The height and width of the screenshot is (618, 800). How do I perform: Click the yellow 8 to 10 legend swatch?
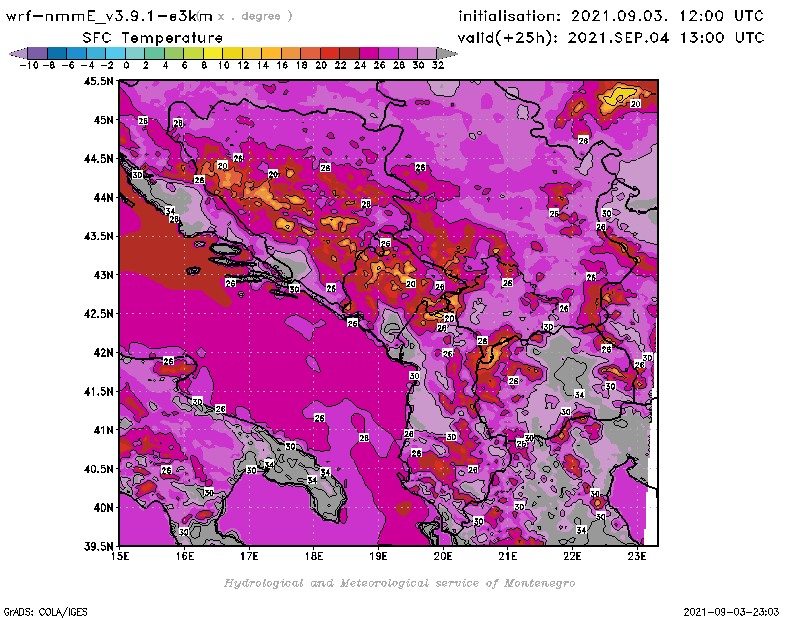click(x=213, y=53)
